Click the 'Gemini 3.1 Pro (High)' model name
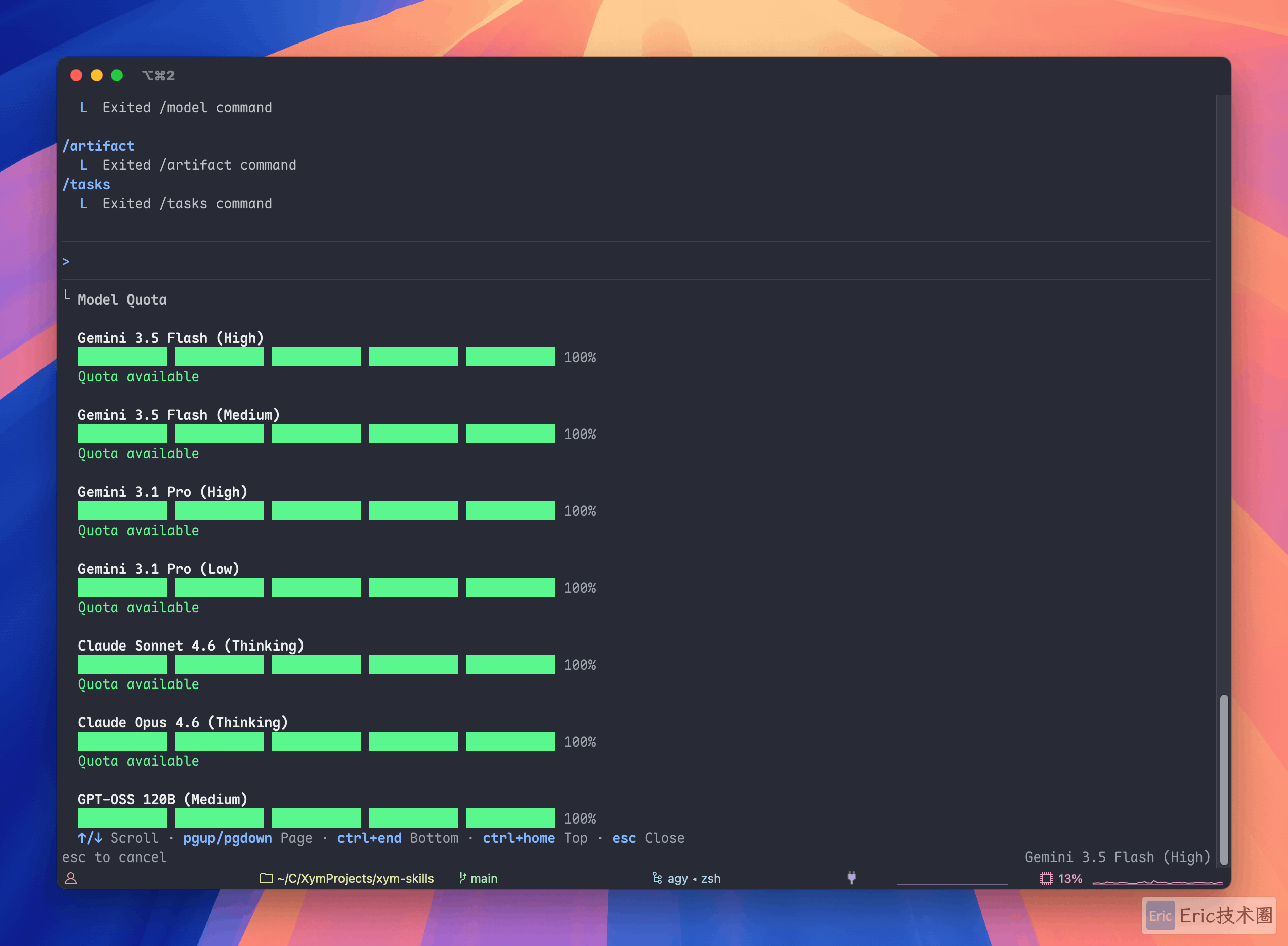Viewport: 1288px width, 946px height. (x=163, y=492)
